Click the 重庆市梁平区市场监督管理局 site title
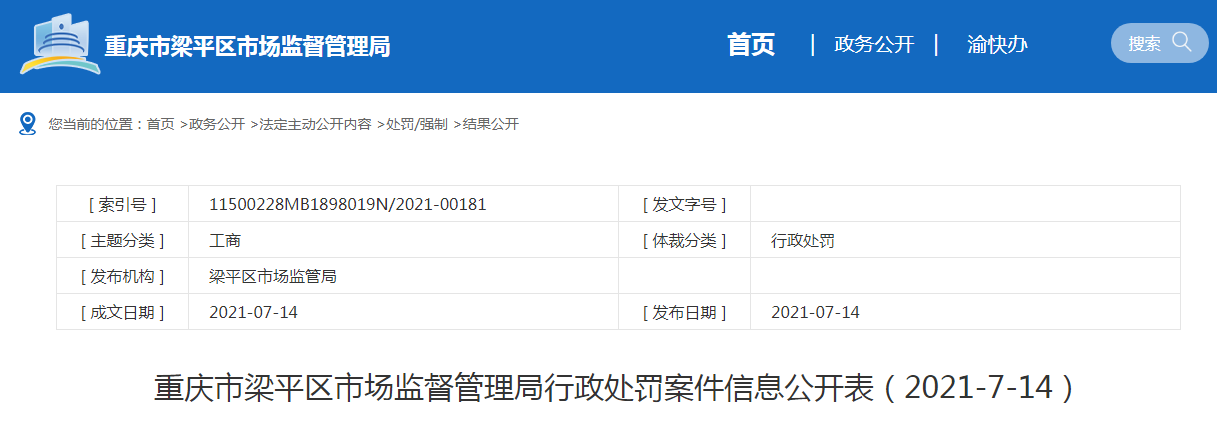 (247, 46)
